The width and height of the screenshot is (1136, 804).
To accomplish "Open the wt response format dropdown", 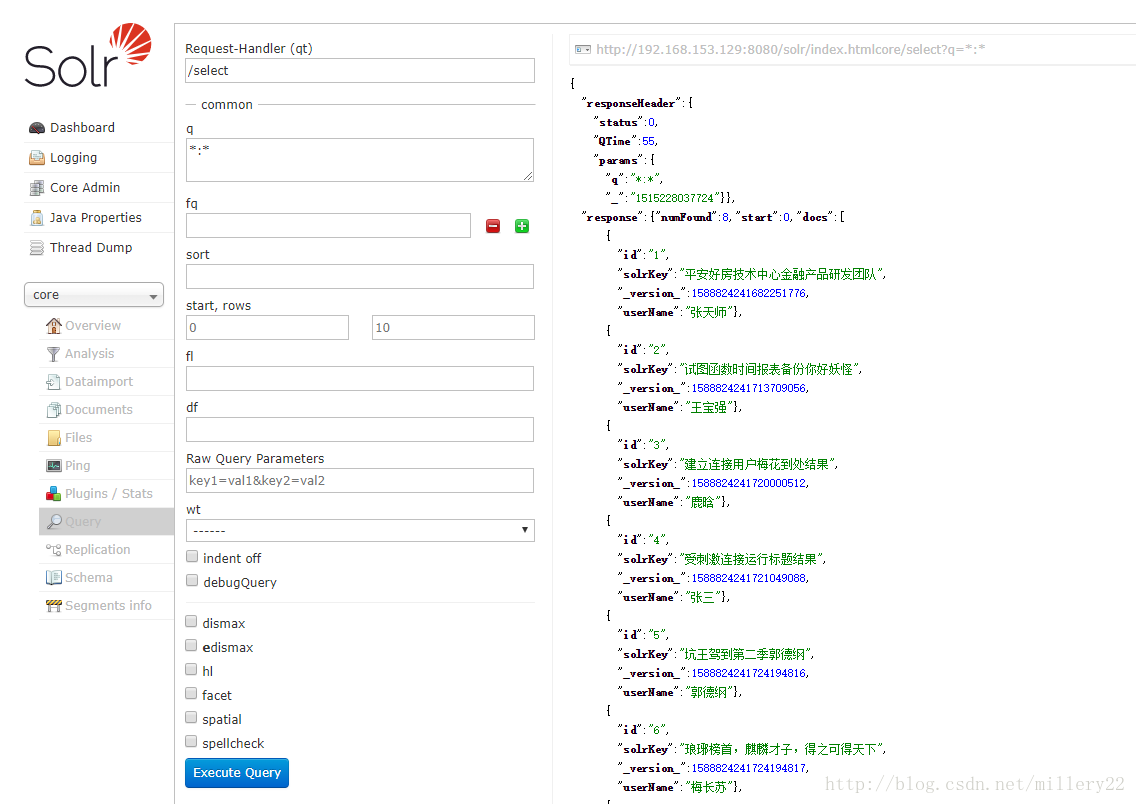I will click(x=360, y=530).
